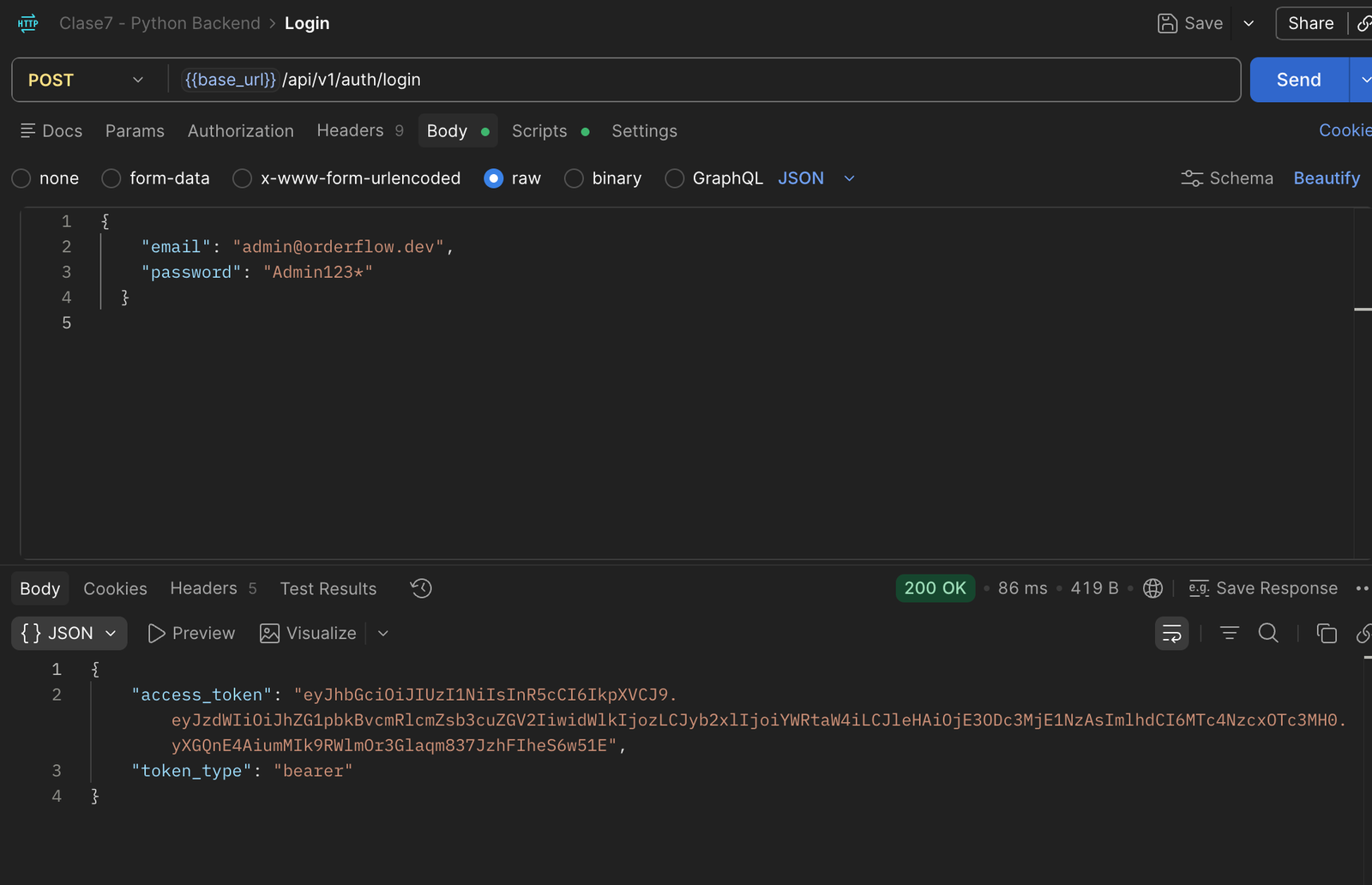This screenshot has width=1372, height=885.
Task: Click the Docs tab
Action: coord(51,131)
